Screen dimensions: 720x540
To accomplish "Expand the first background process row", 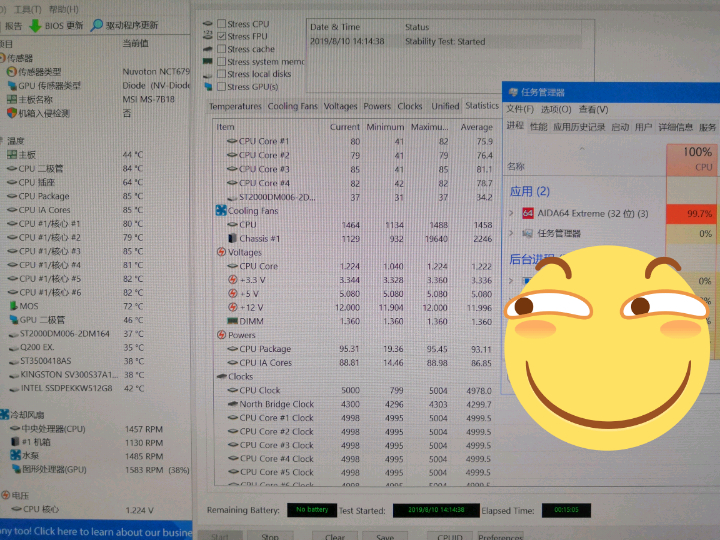I will click(x=511, y=281).
